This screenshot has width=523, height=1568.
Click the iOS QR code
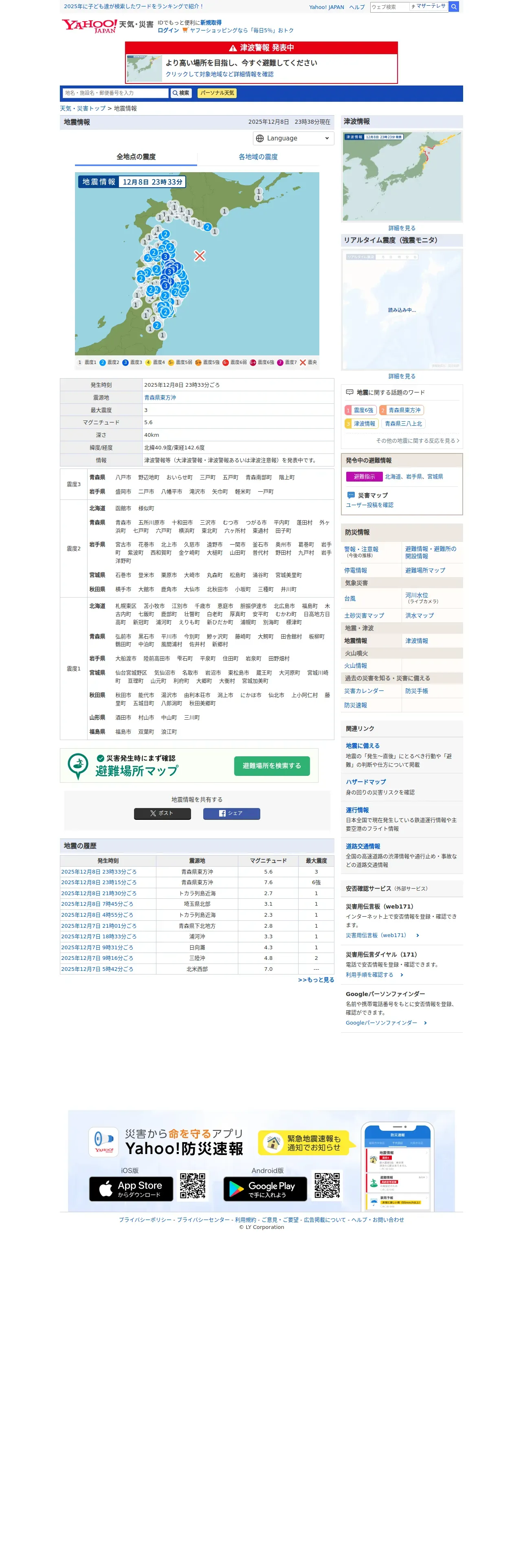pos(192,1186)
